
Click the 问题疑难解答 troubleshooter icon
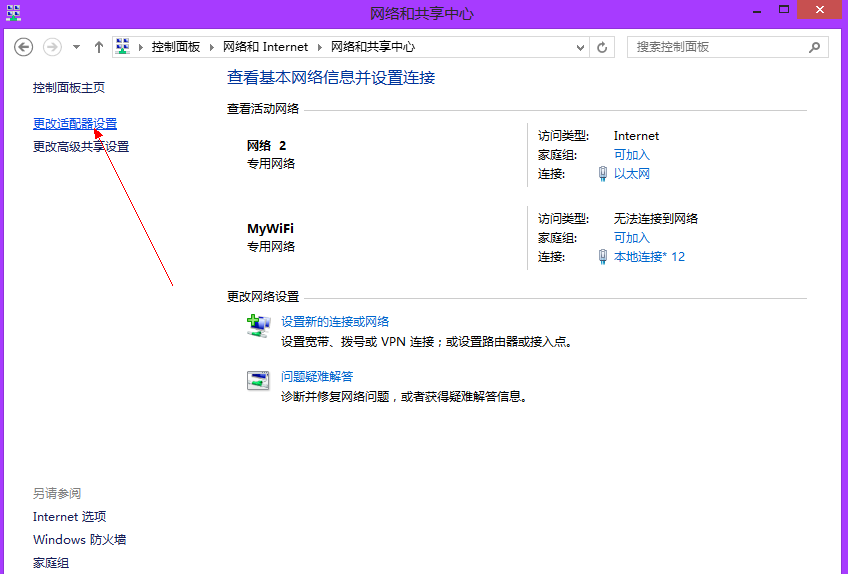point(259,380)
